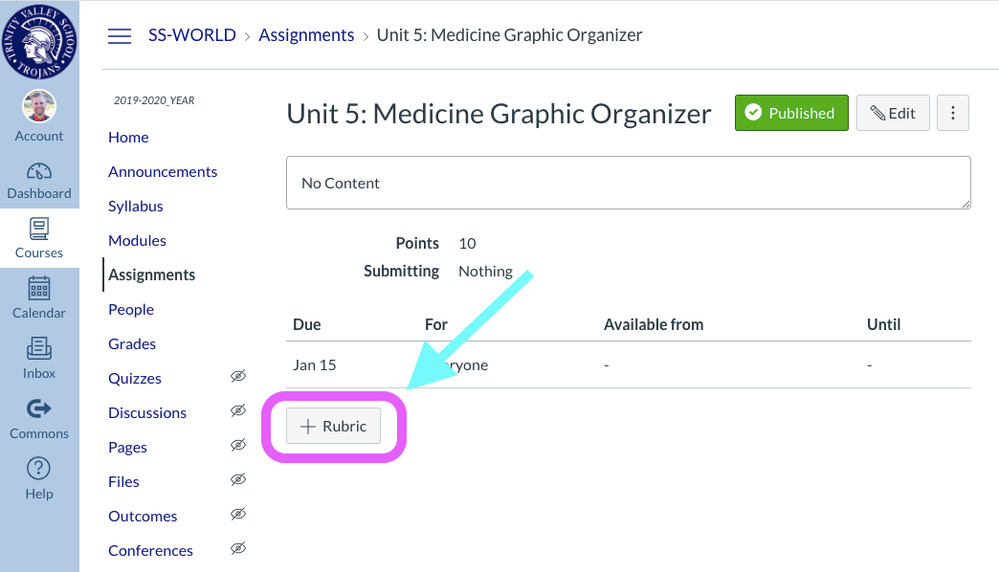The width and height of the screenshot is (999, 572).
Task: Open People in course navigation
Action: coord(131,309)
